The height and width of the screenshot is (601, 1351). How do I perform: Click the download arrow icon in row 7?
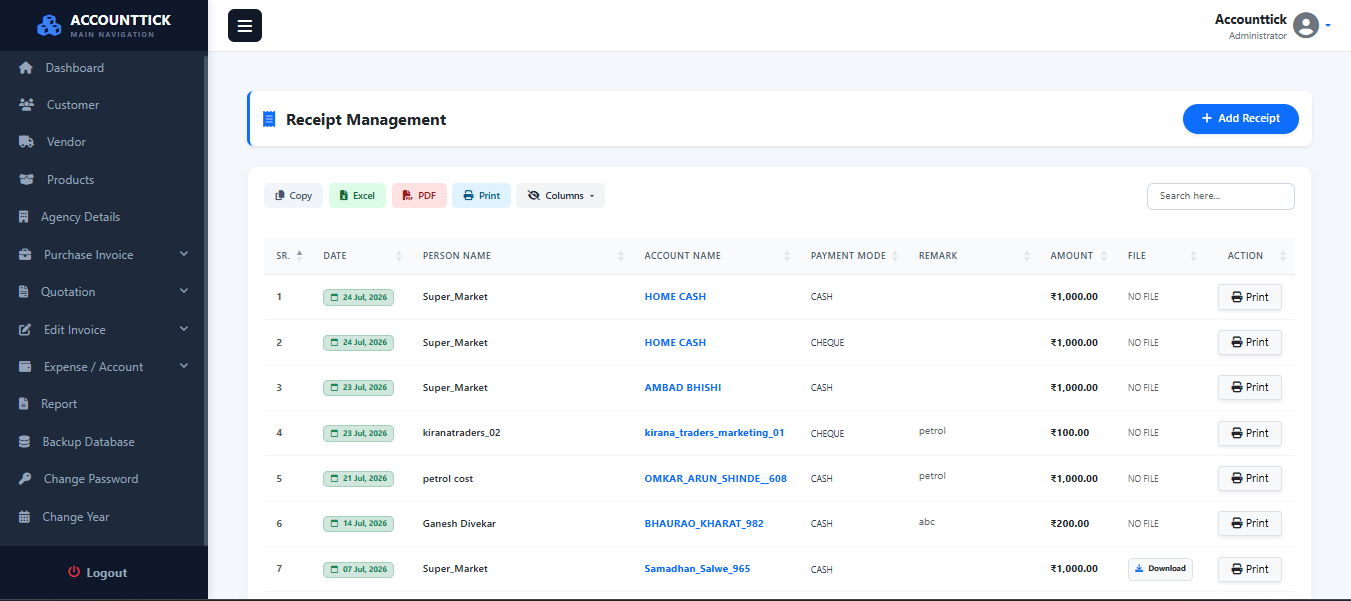coord(1139,568)
